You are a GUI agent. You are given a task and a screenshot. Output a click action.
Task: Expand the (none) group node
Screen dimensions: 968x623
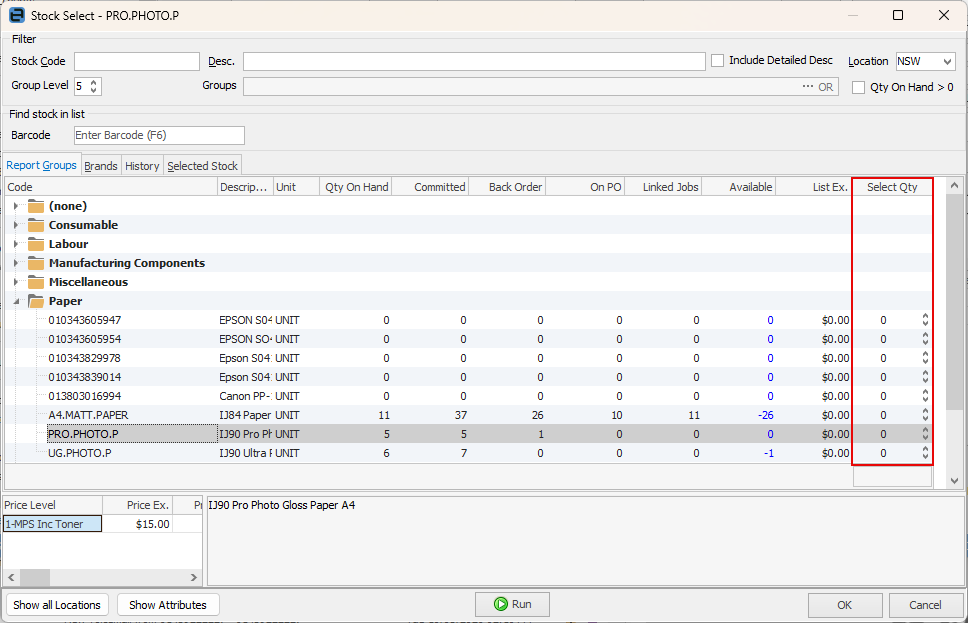tap(16, 206)
